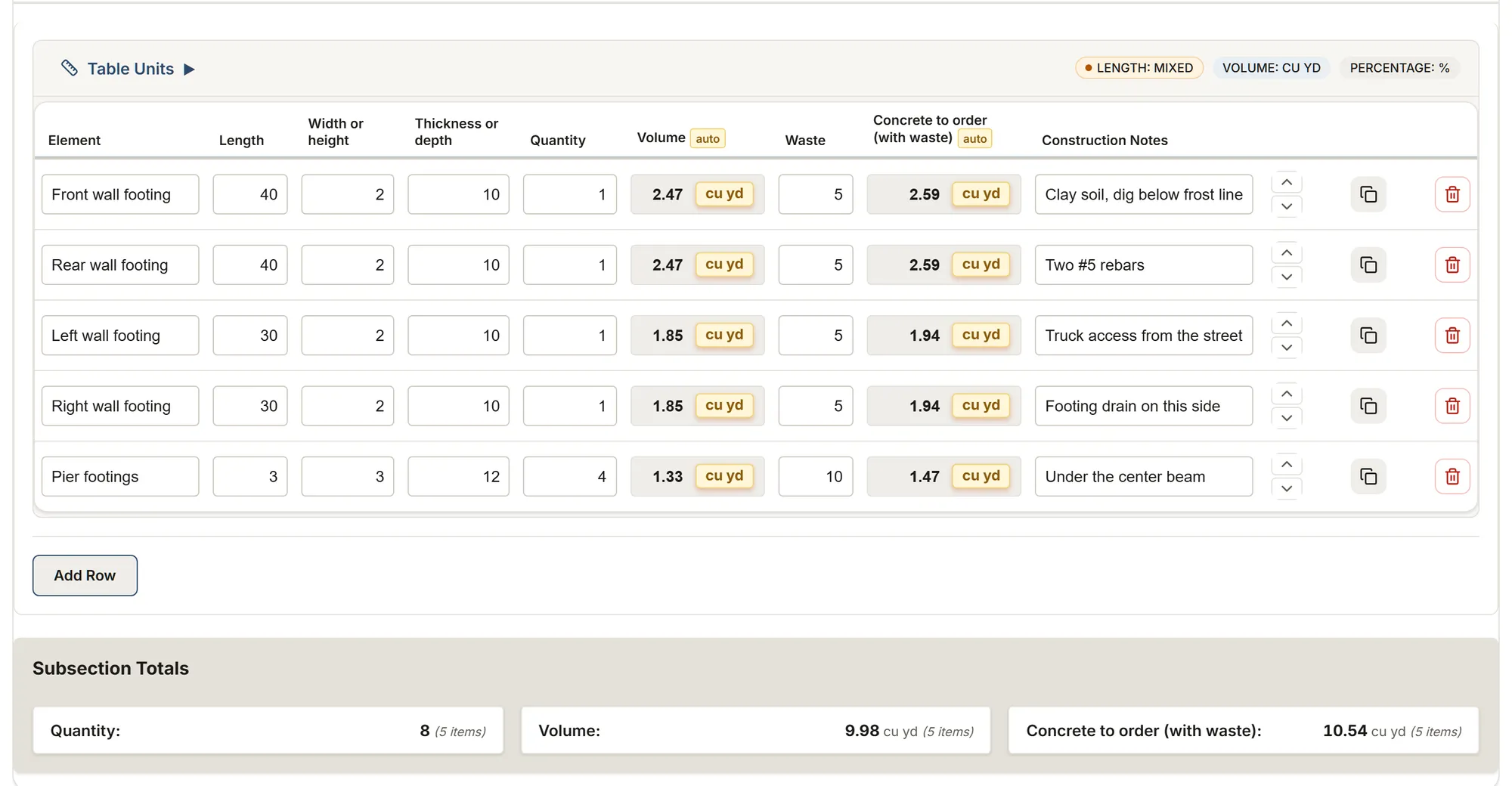Delete the Rear wall footing row
Viewport: 1512px width, 786px height.
pyautogui.click(x=1452, y=265)
